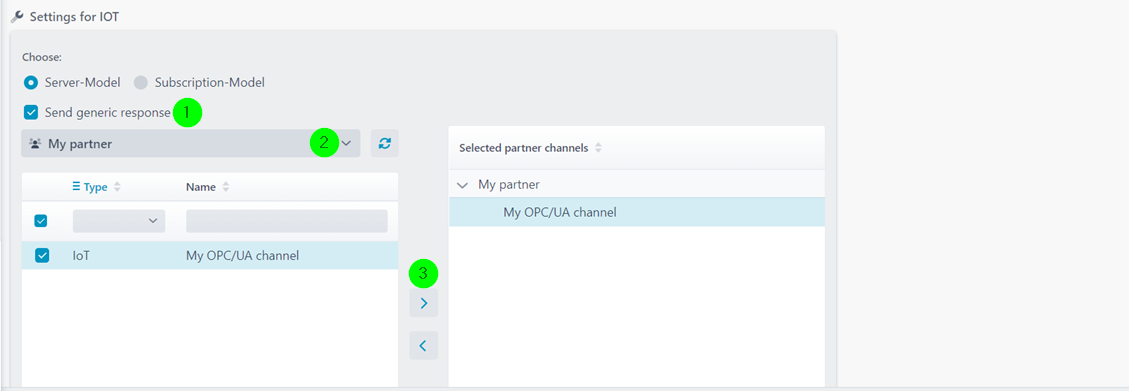
Task: Remove channel with the left arrow button
Action: coord(423,346)
